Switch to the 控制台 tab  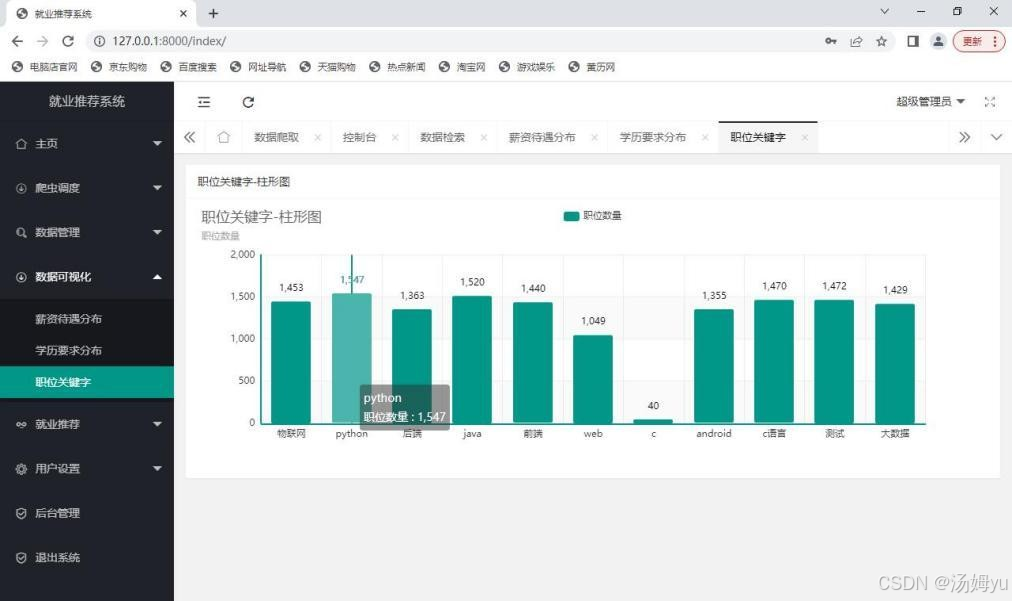359,138
